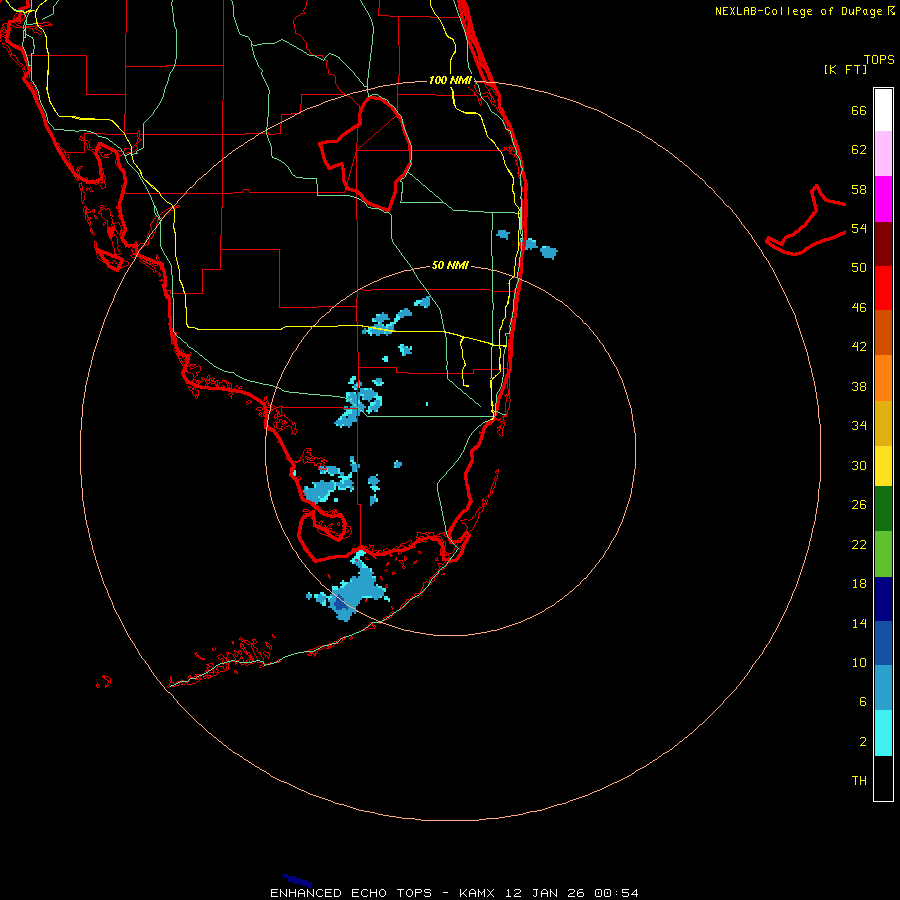Click the offshore echo east of the coast
900x900 pixels.
[549, 252]
